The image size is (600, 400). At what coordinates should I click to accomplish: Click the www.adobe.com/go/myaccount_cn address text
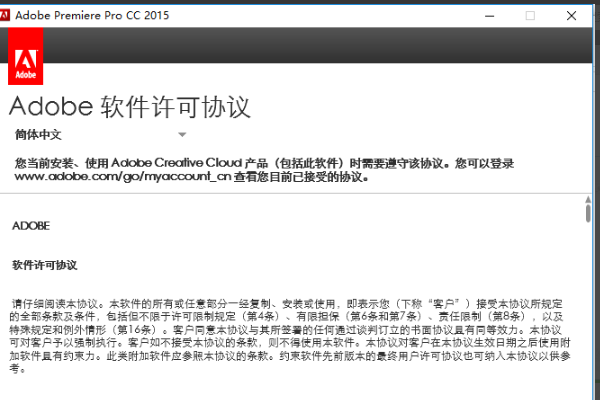(123, 176)
